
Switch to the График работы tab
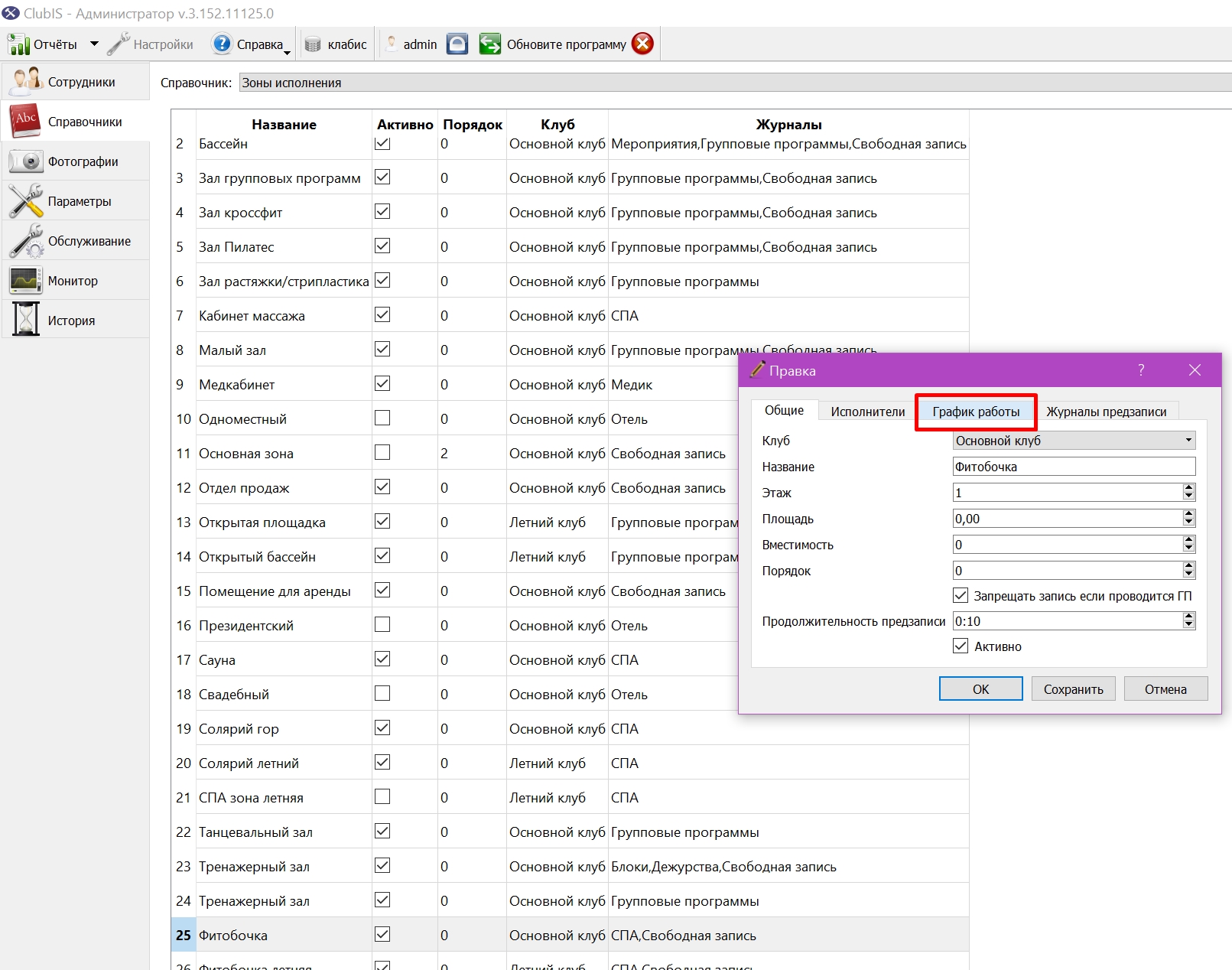click(976, 412)
